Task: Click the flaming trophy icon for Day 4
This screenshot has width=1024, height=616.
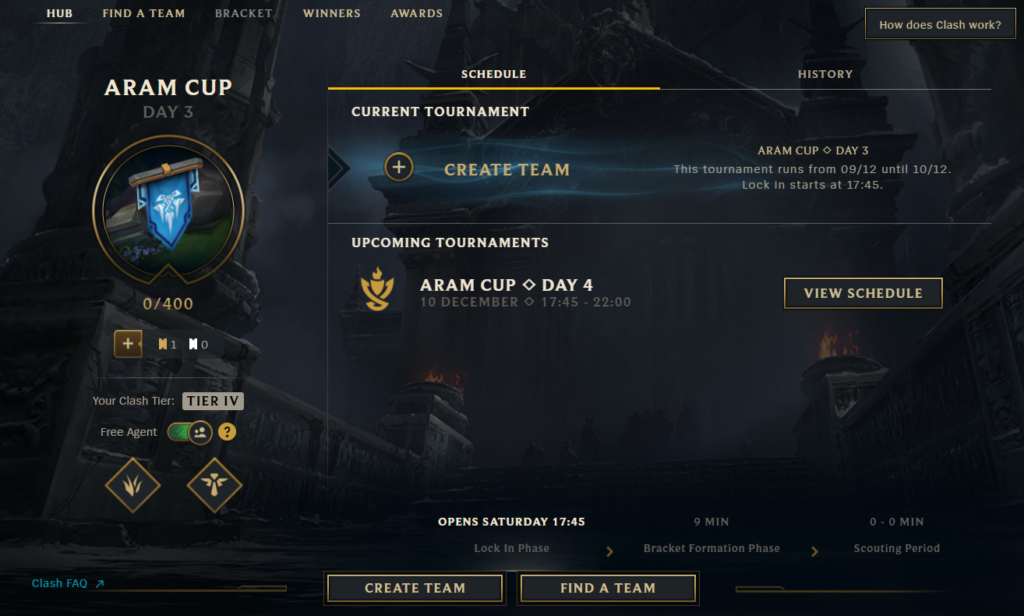Action: (x=377, y=289)
